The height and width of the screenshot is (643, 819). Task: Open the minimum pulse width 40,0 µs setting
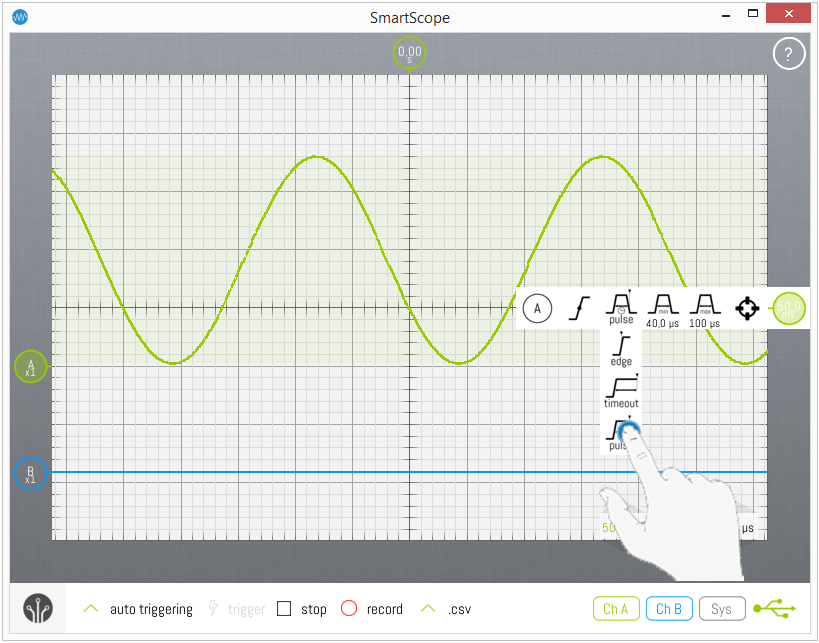pyautogui.click(x=662, y=308)
